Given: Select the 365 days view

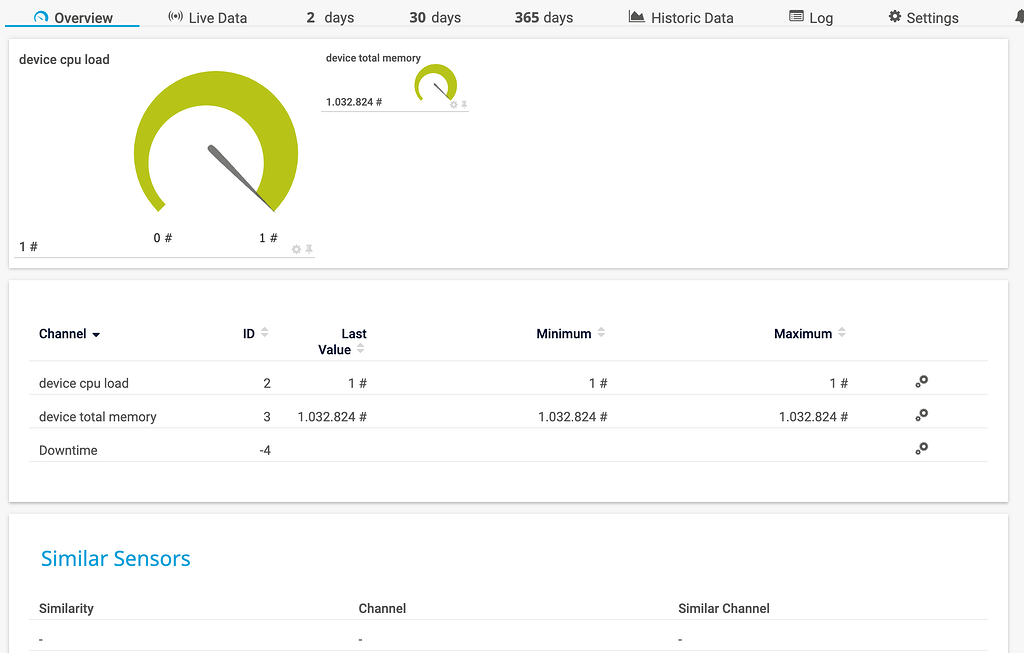Looking at the screenshot, I should click(543, 16).
